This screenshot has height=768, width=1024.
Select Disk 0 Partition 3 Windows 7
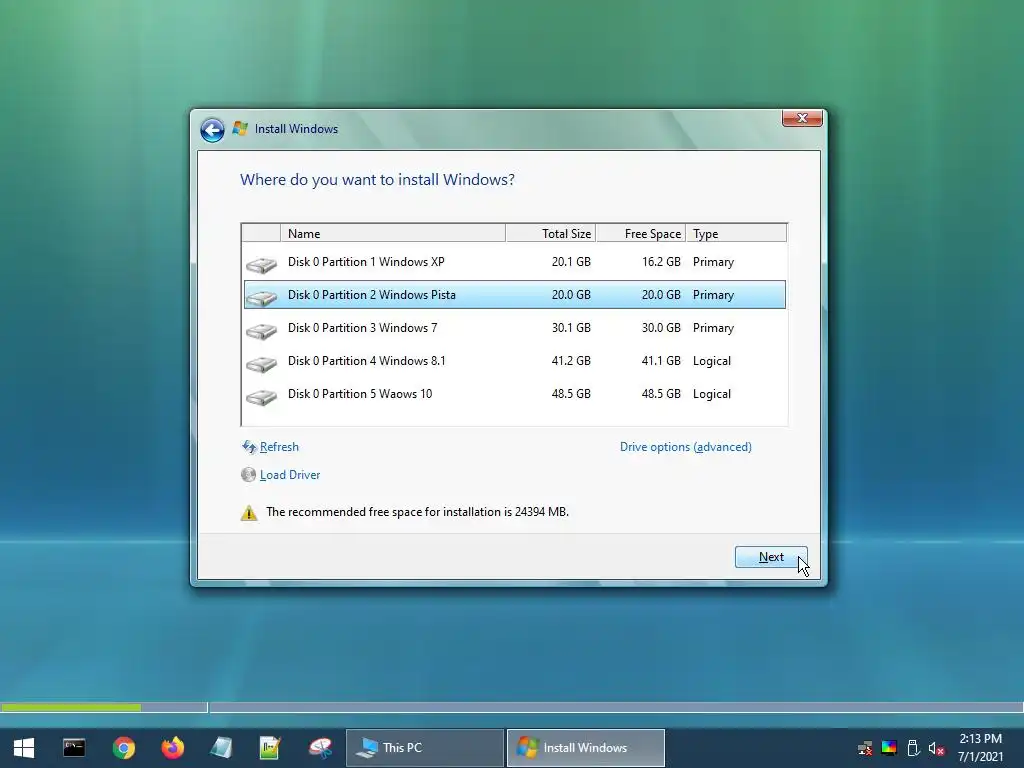click(x=515, y=328)
